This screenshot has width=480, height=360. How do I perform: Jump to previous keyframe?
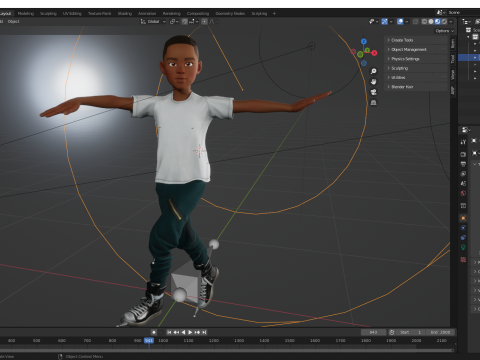[176, 332]
